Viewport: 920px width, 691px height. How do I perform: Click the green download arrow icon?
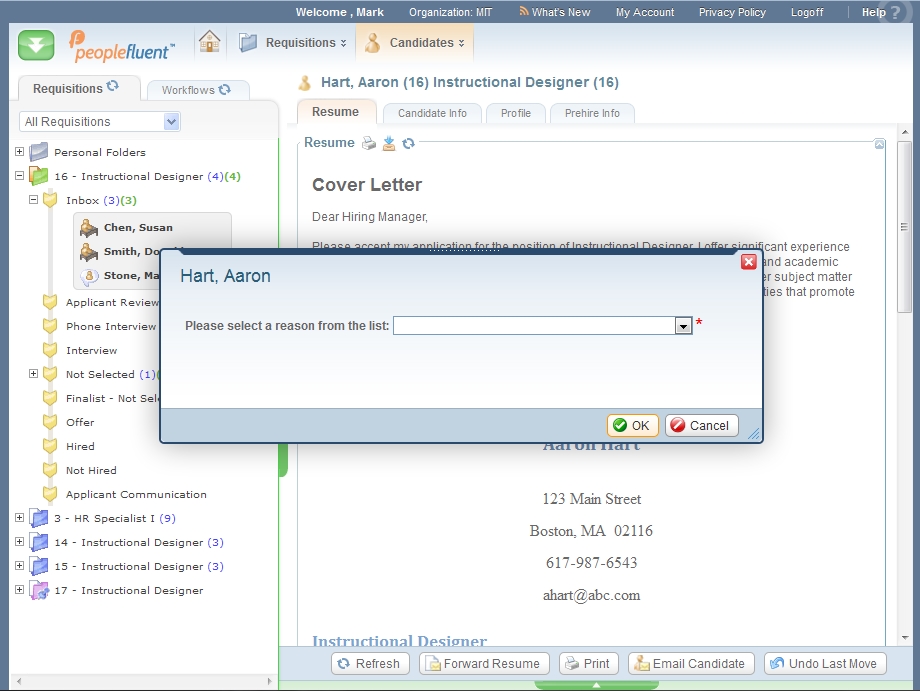[x=36, y=45]
